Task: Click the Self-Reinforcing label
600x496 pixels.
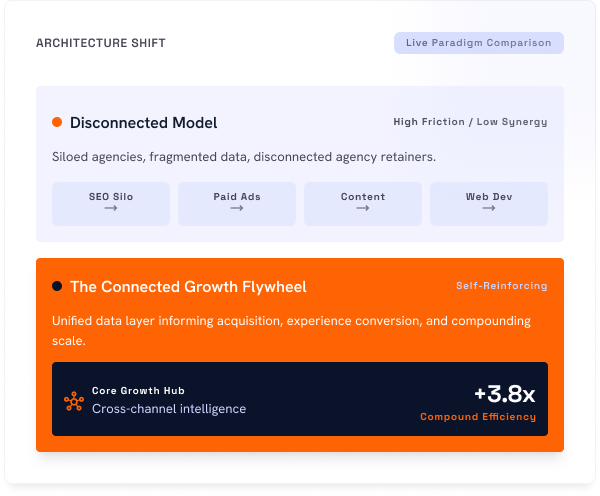Action: pyautogui.click(x=502, y=286)
